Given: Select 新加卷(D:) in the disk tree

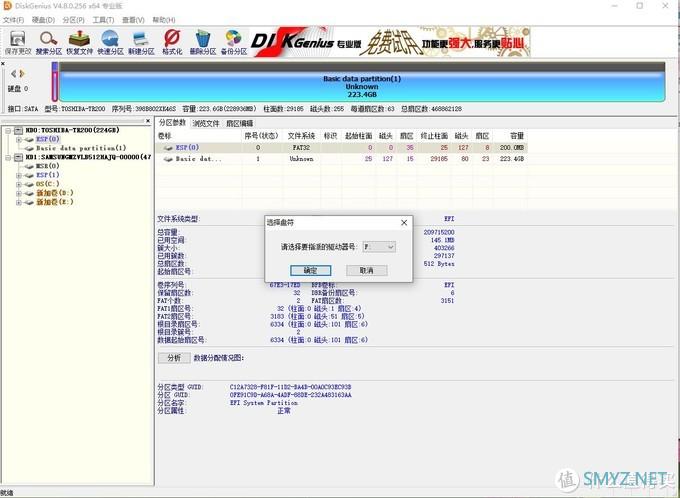Looking at the screenshot, I should 55,193.
